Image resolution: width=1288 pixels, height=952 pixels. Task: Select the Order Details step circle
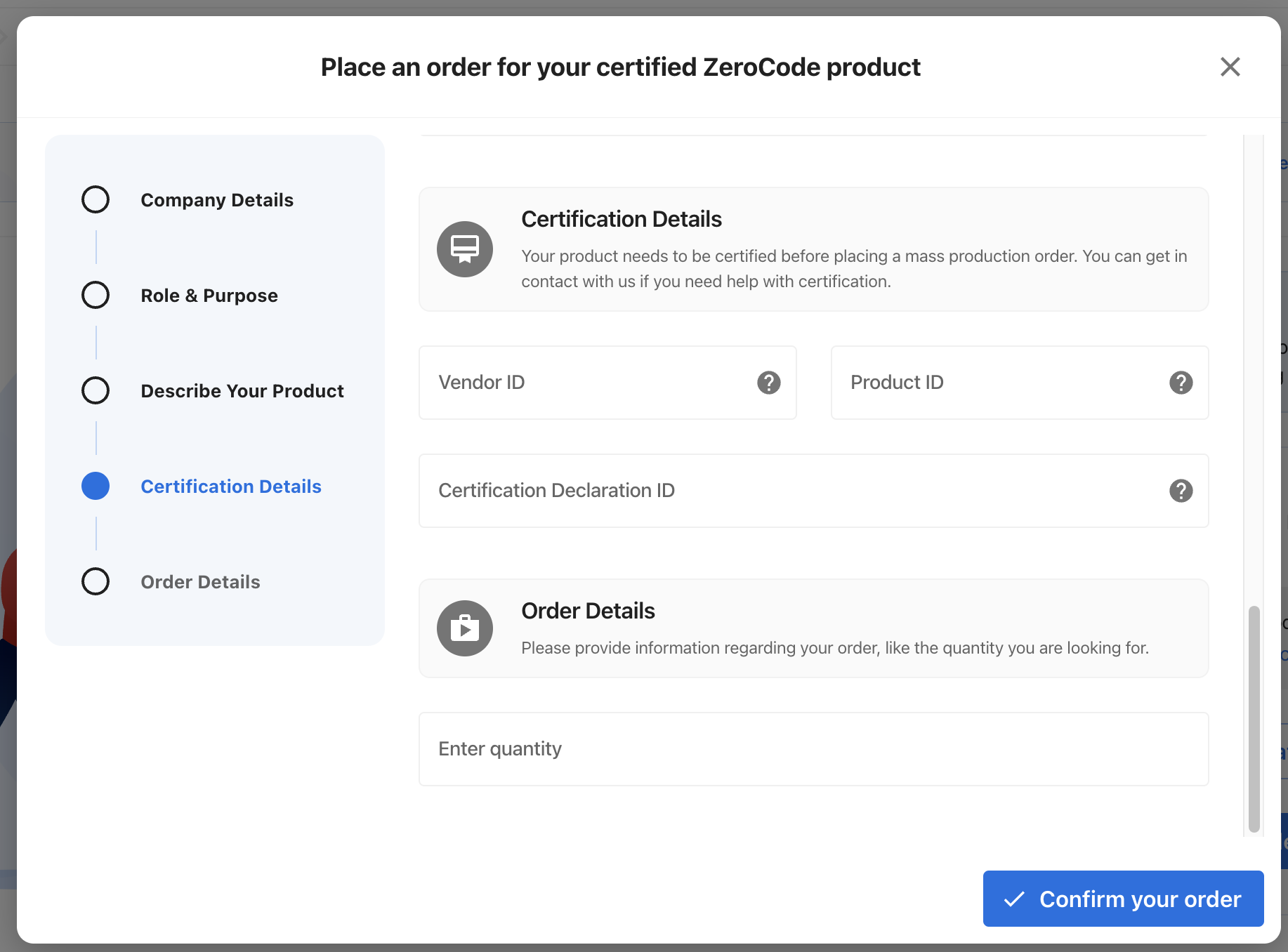96,581
